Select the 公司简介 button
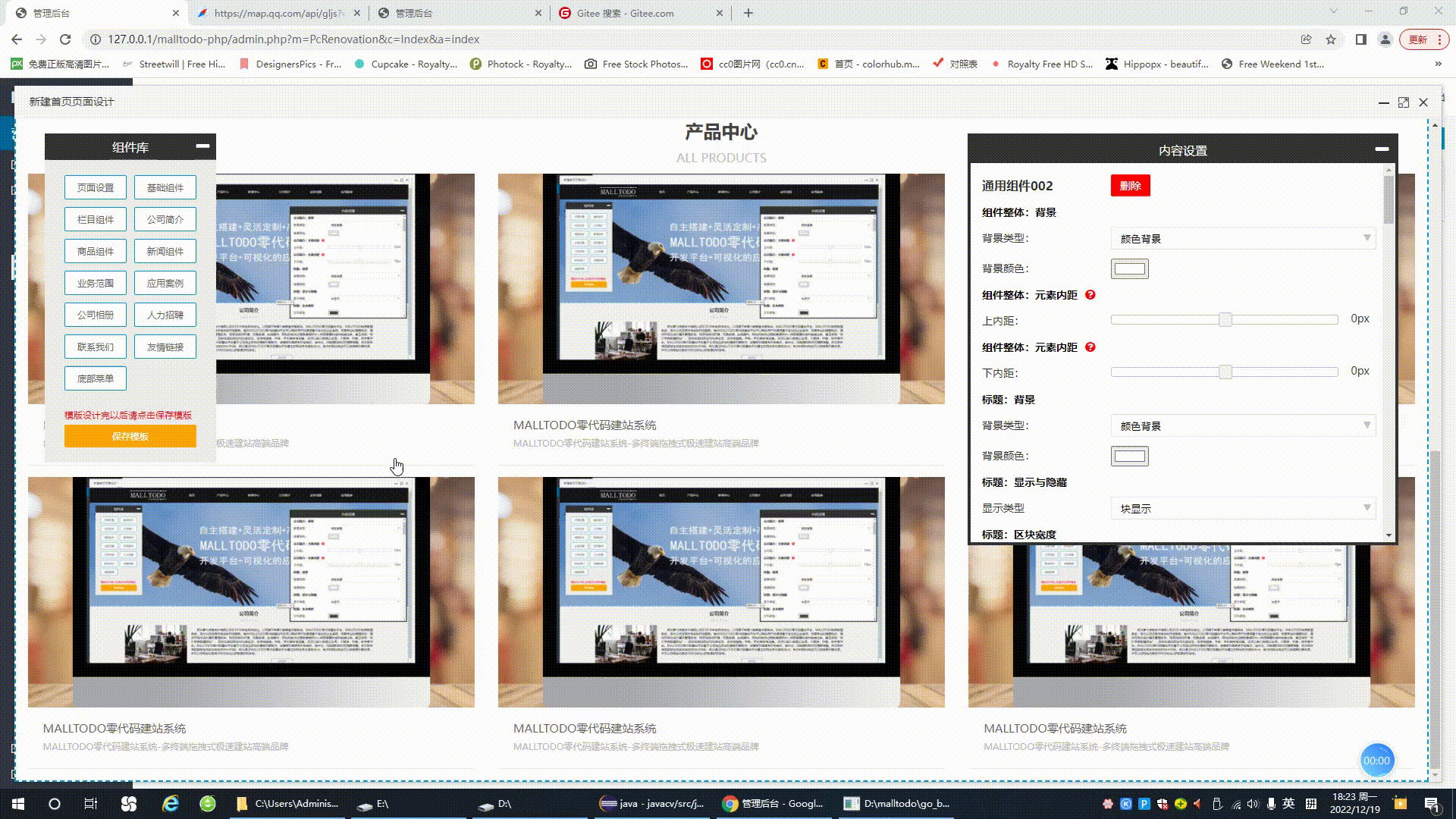This screenshot has height=819, width=1456. [x=165, y=219]
